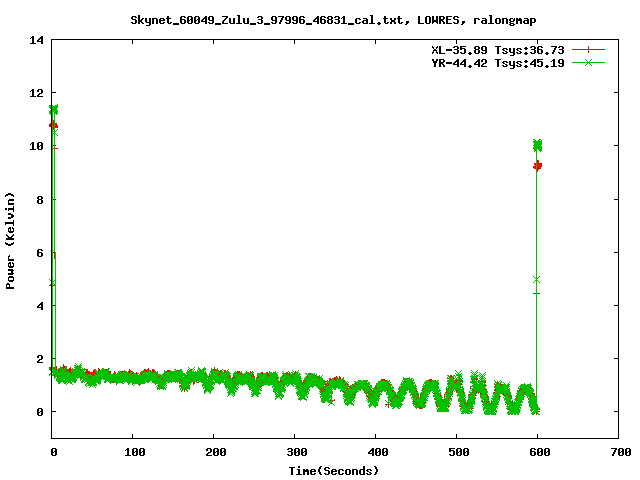640x480 pixels.
Task: Click the green YR legend line sample
Action: [588, 62]
